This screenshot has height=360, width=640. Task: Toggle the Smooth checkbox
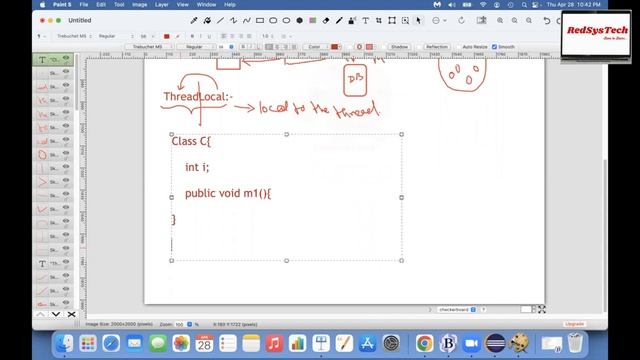pos(494,47)
